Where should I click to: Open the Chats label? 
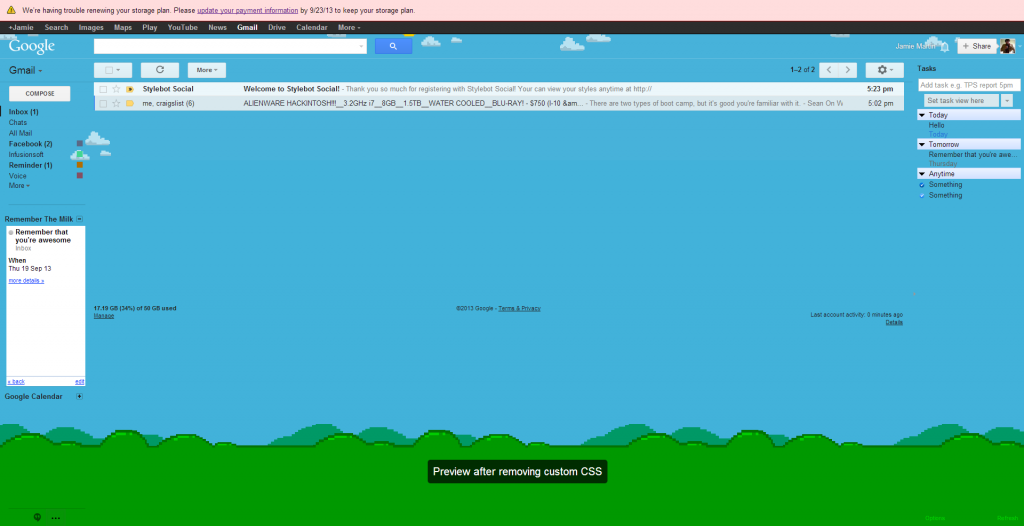point(18,123)
